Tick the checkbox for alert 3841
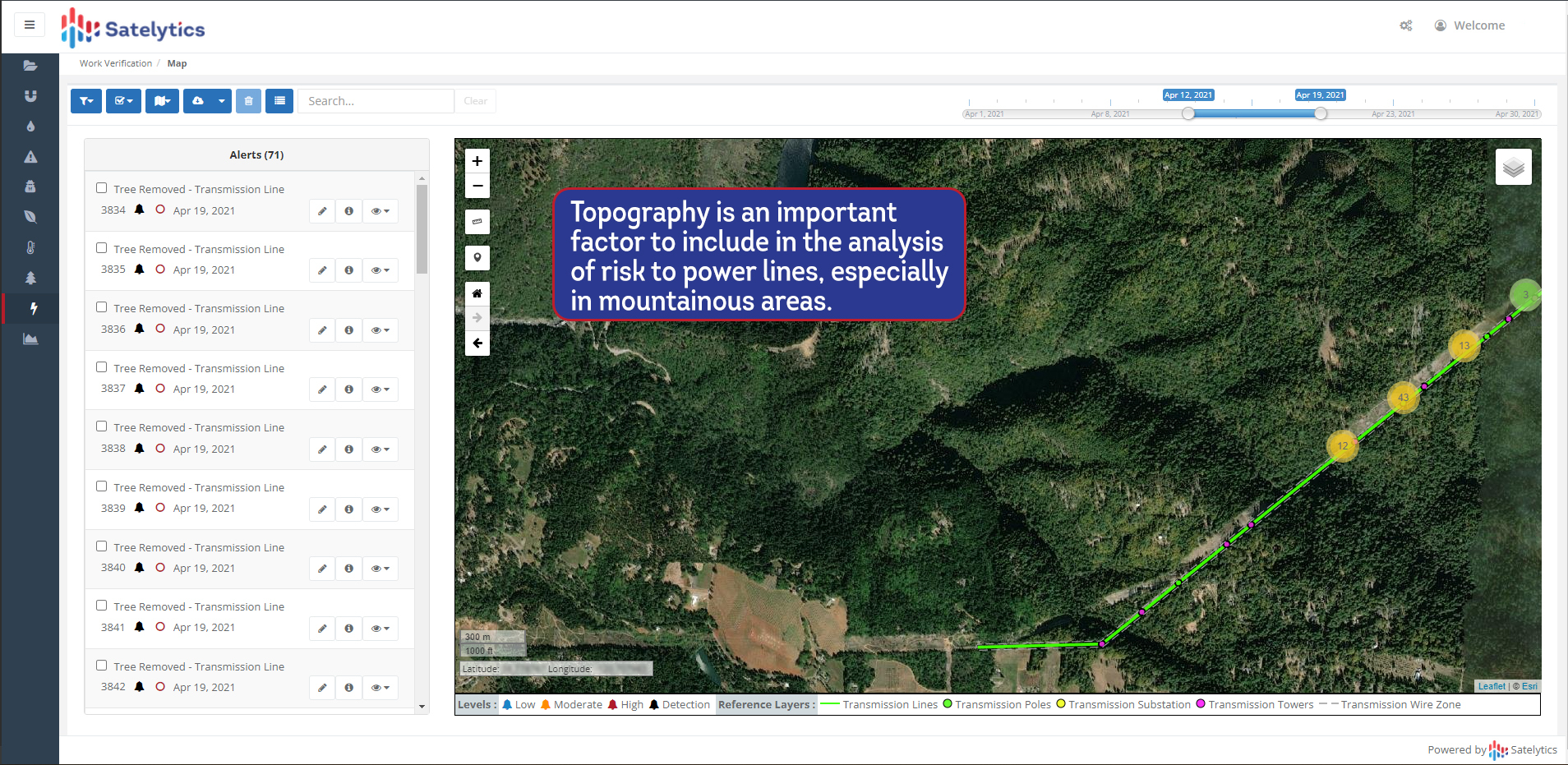1568x765 pixels. (x=102, y=606)
